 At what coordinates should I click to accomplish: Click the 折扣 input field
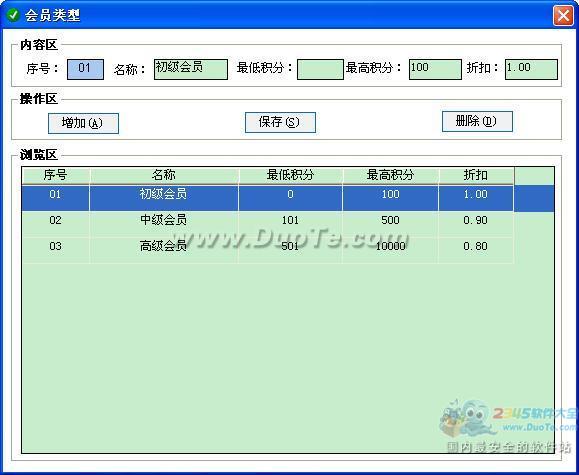coord(531,69)
